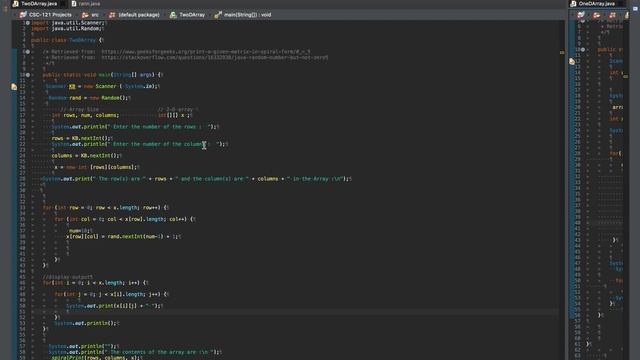Click the stackoverflow URL in the comment
The height and width of the screenshot is (360, 640).
[215, 58]
